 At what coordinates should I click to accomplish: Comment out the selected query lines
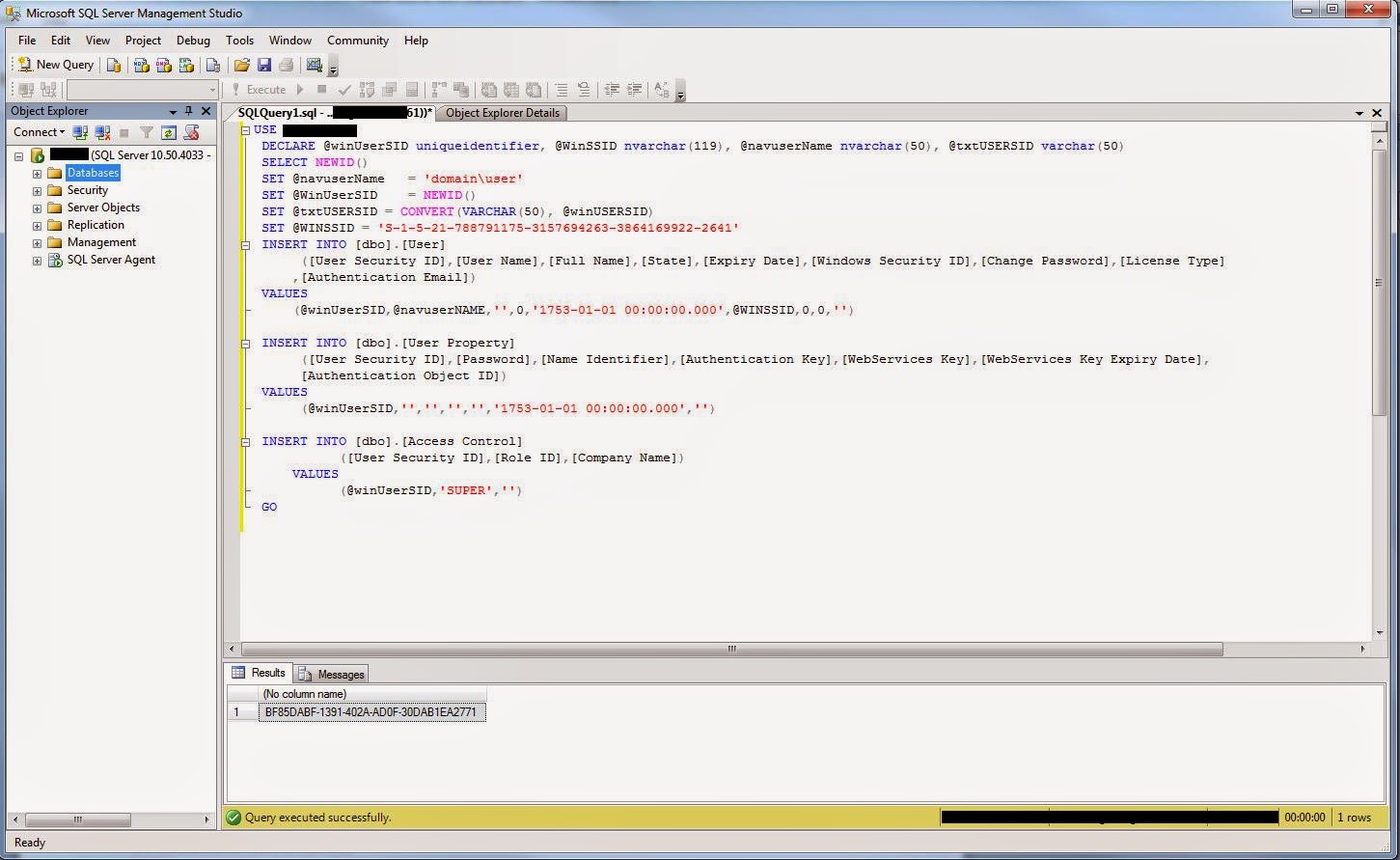coord(561,89)
